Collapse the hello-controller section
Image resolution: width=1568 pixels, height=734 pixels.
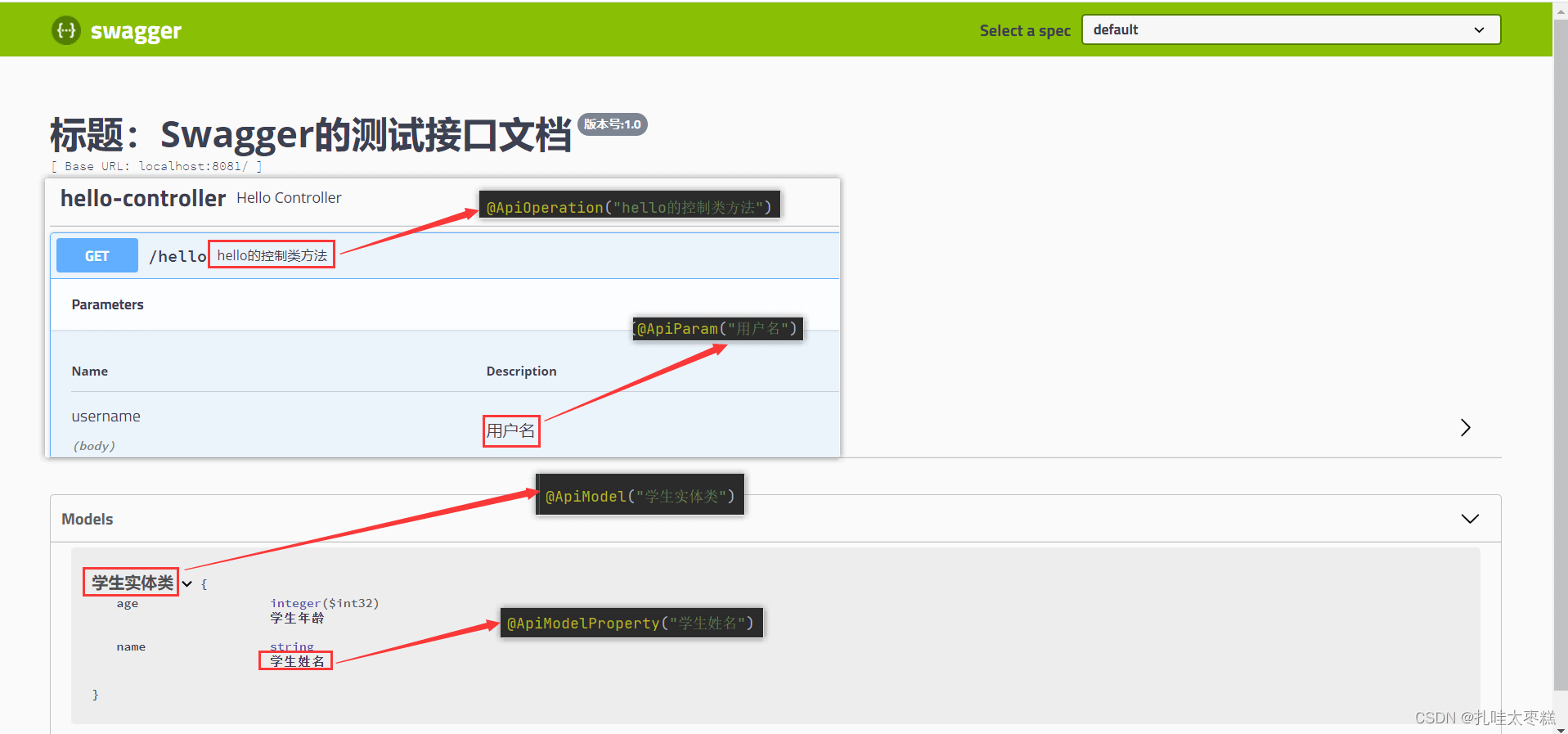point(143,198)
